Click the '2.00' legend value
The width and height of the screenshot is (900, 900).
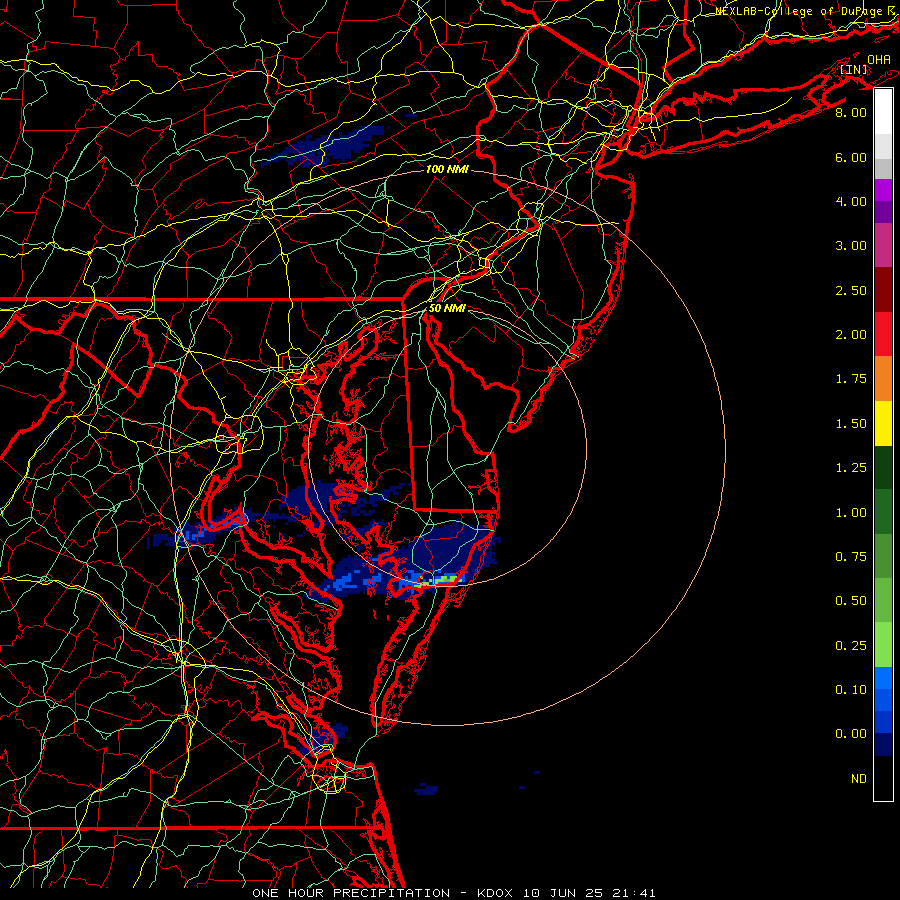click(851, 335)
